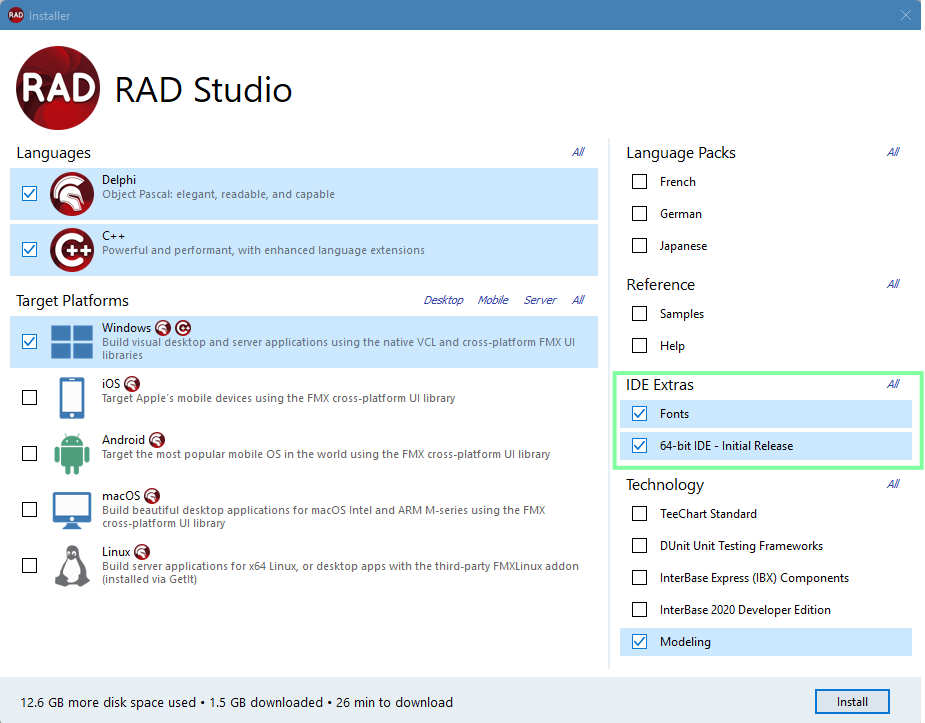Click the disk space status text
This screenshot has height=723, width=925.
pos(237,702)
